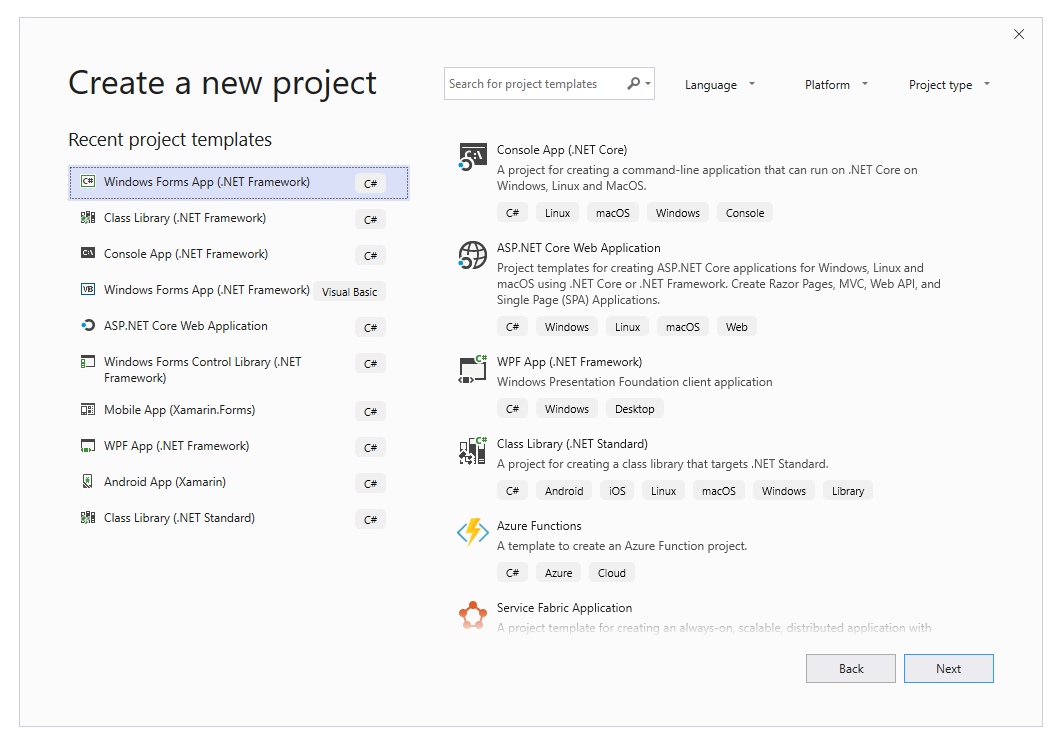Image resolution: width=1063 pixels, height=743 pixels.
Task: Choose Console App (.NET Core) template title
Action: tap(561, 150)
